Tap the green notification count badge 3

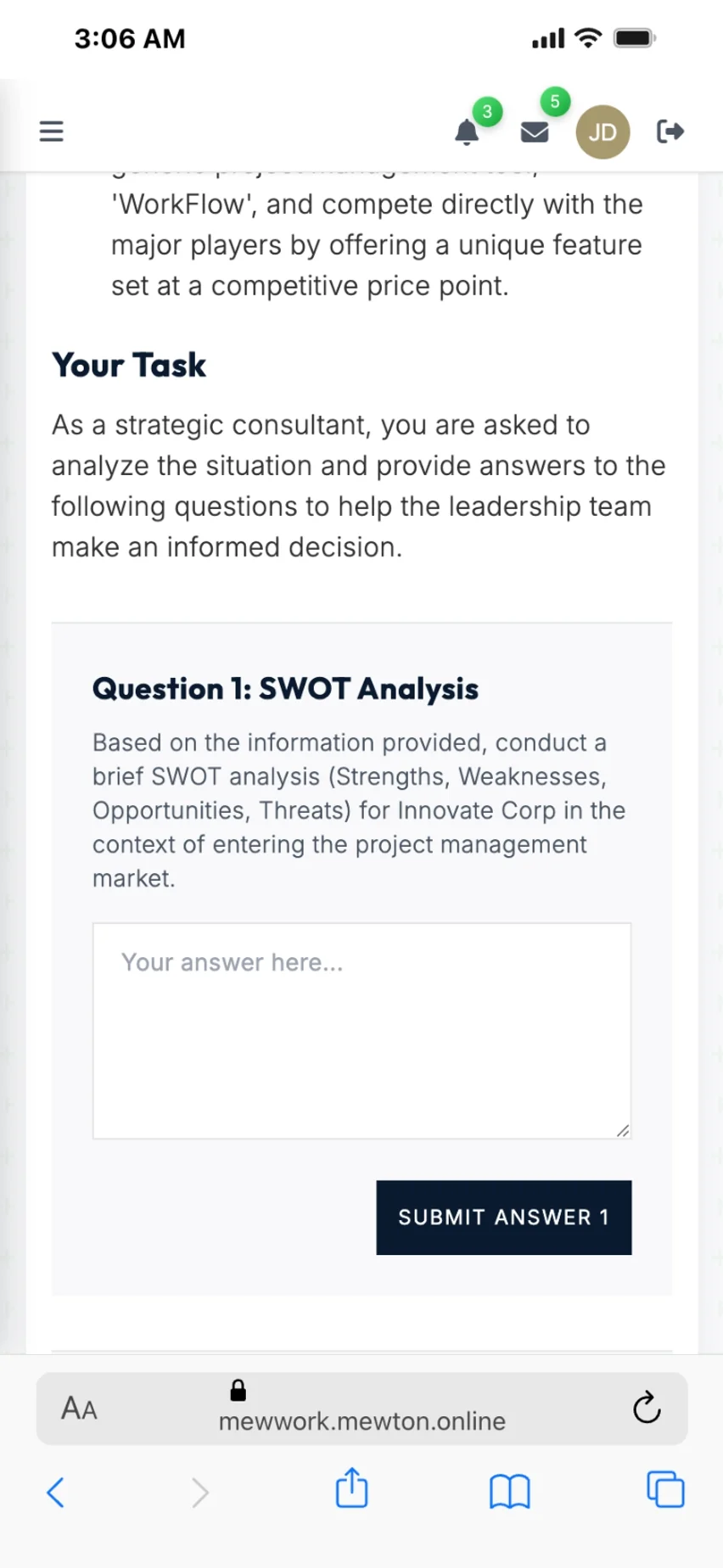487,111
